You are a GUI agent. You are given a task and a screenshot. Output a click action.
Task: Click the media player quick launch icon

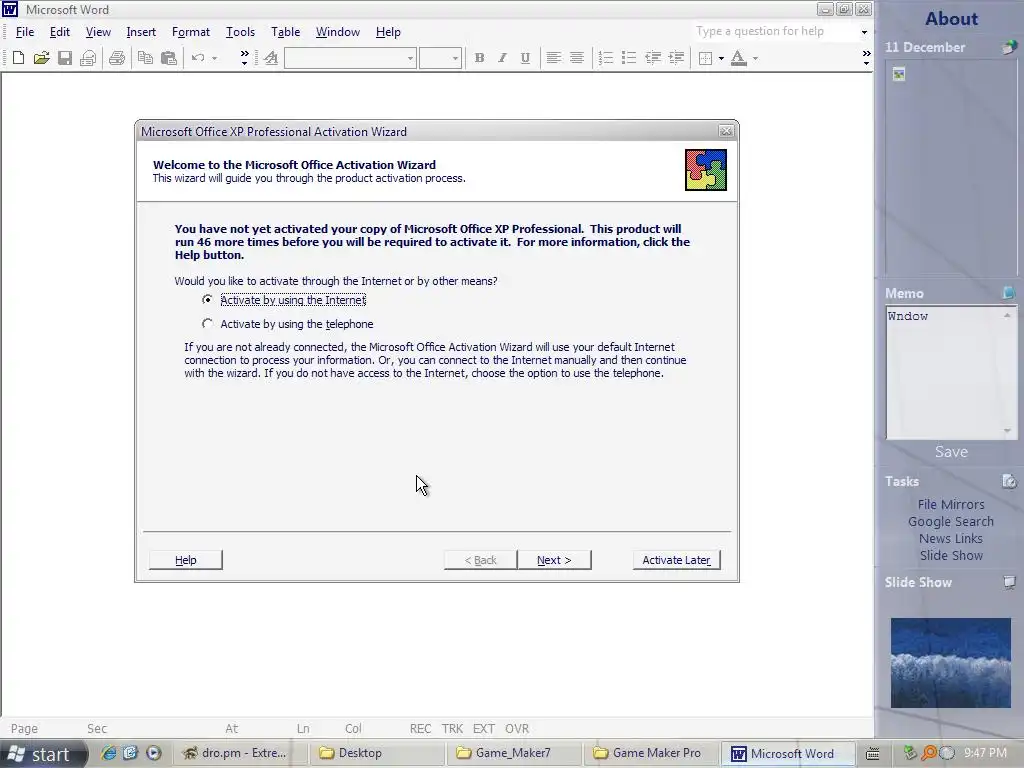click(153, 752)
